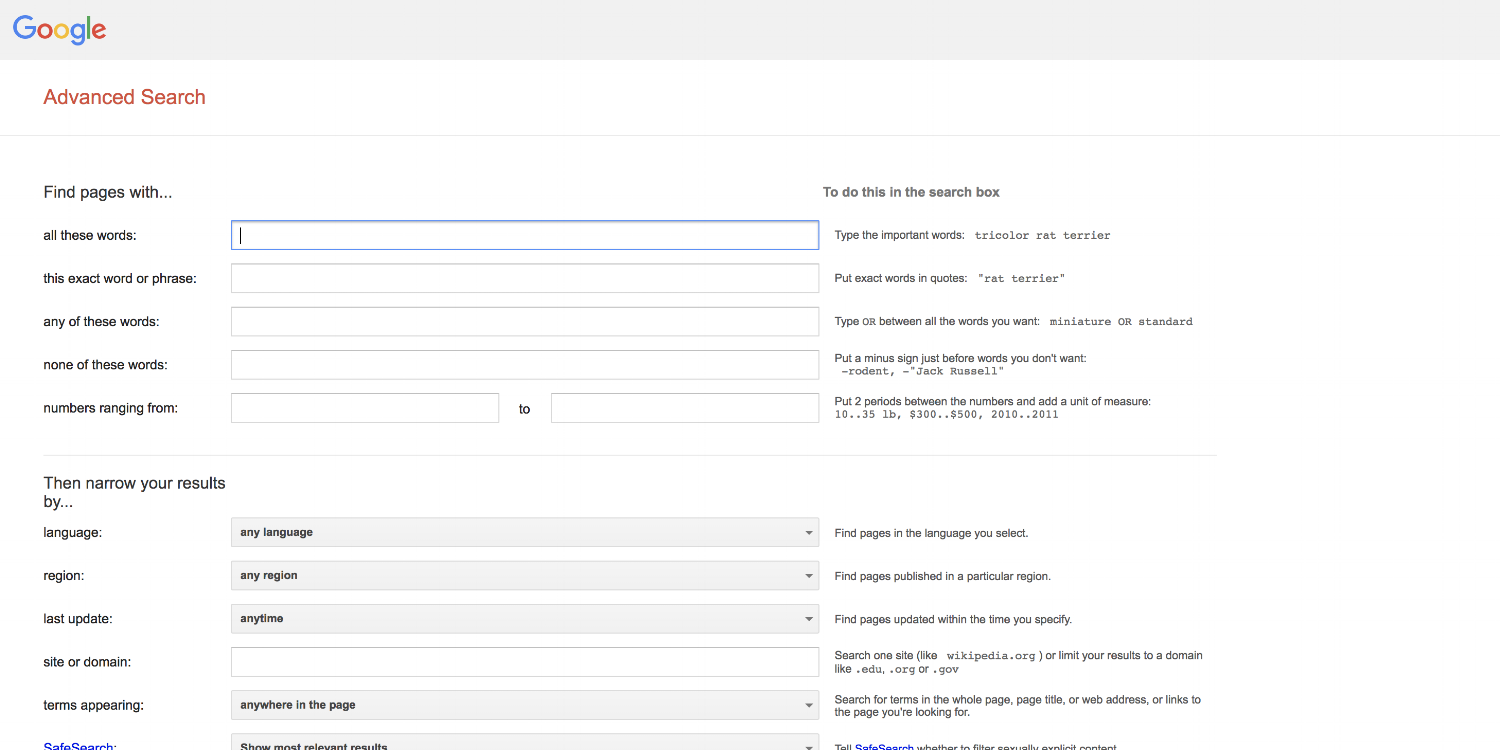The height and width of the screenshot is (750, 1500).
Task: Click the 'numbers ranging from' start field
Action: click(365, 408)
